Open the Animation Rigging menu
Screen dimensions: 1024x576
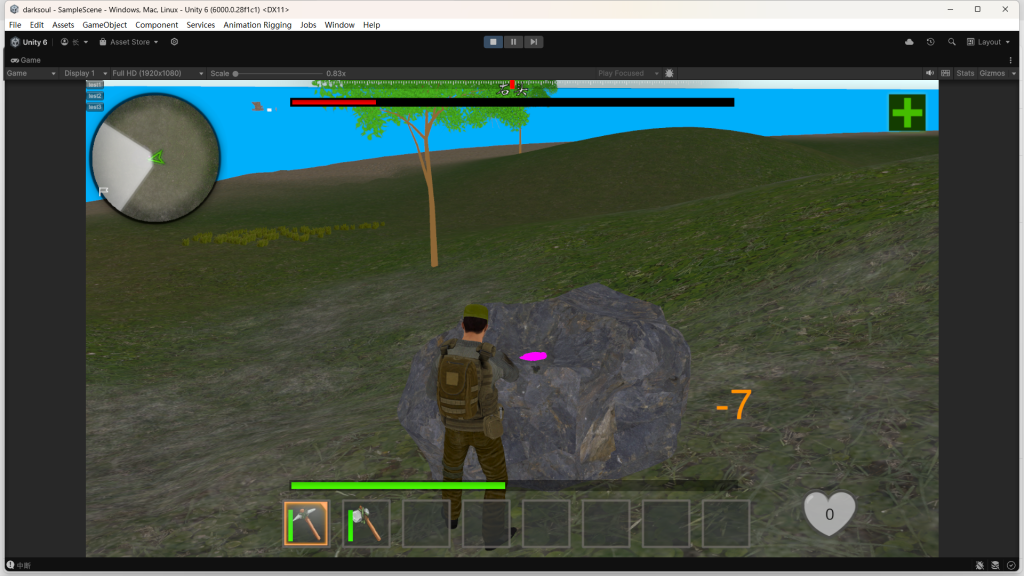[x=256, y=24]
